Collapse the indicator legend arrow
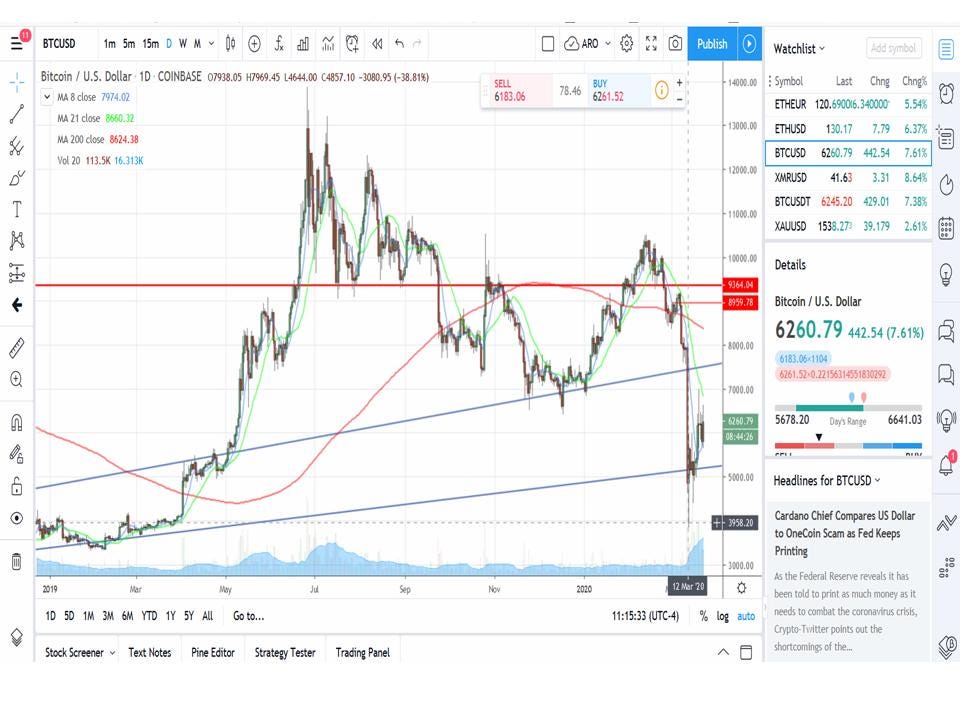Image resolution: width=960 pixels, height=720 pixels. 47,97
